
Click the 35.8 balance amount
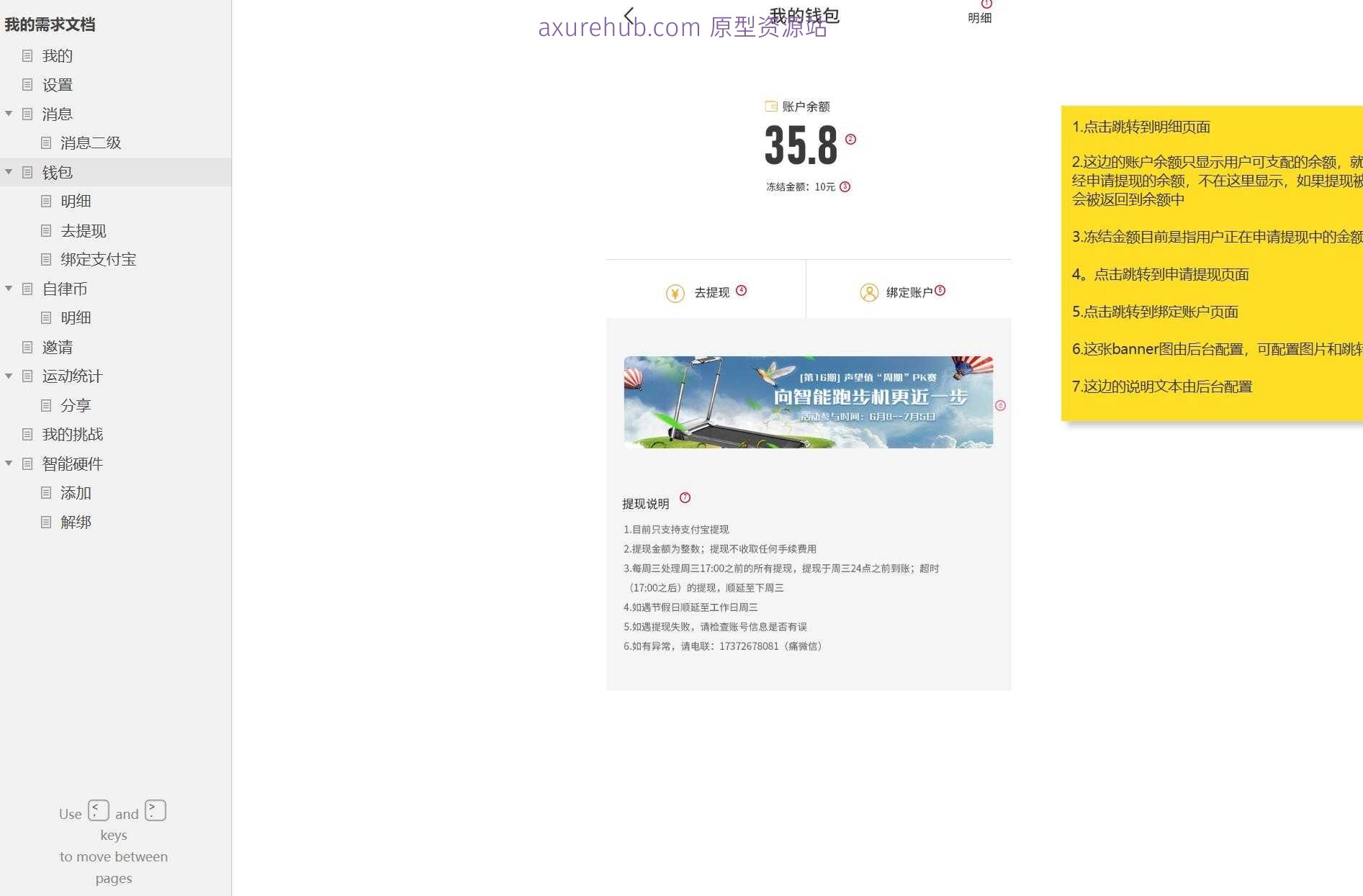[801, 145]
